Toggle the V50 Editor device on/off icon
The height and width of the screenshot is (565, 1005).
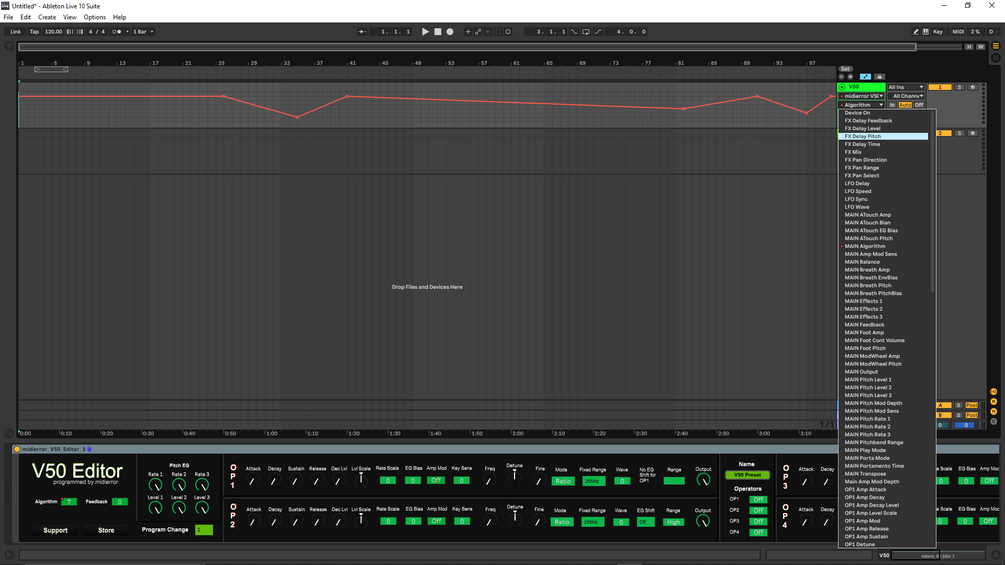coord(17,449)
